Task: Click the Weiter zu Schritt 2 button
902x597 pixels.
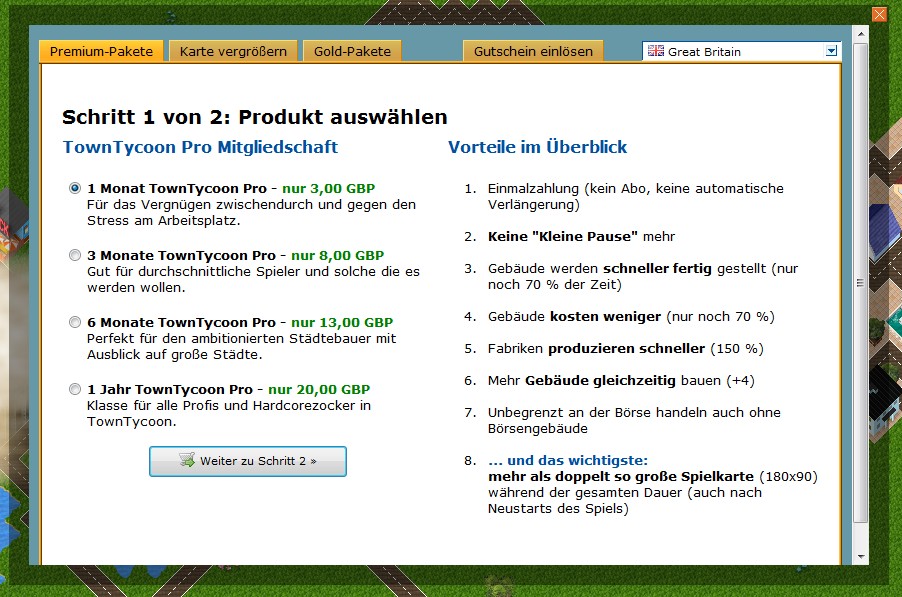Action: (x=248, y=461)
